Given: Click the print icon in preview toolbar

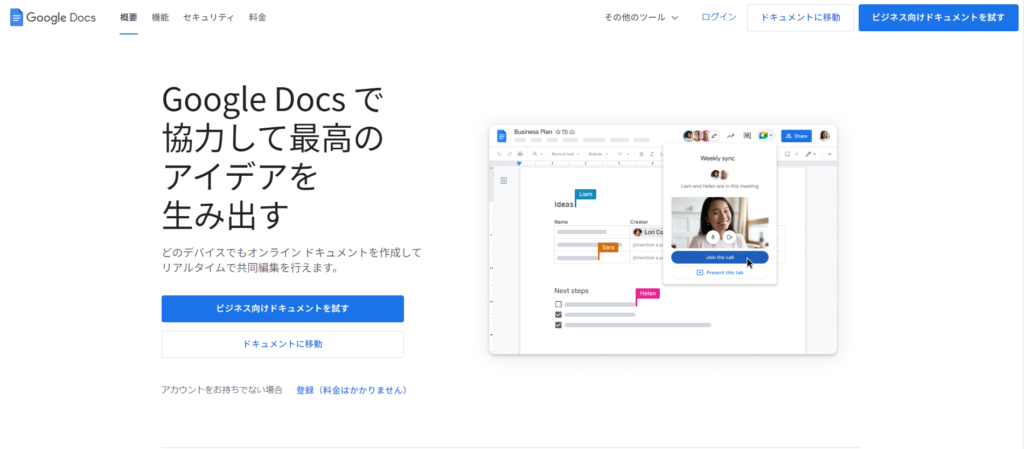Looking at the screenshot, I should point(519,154).
